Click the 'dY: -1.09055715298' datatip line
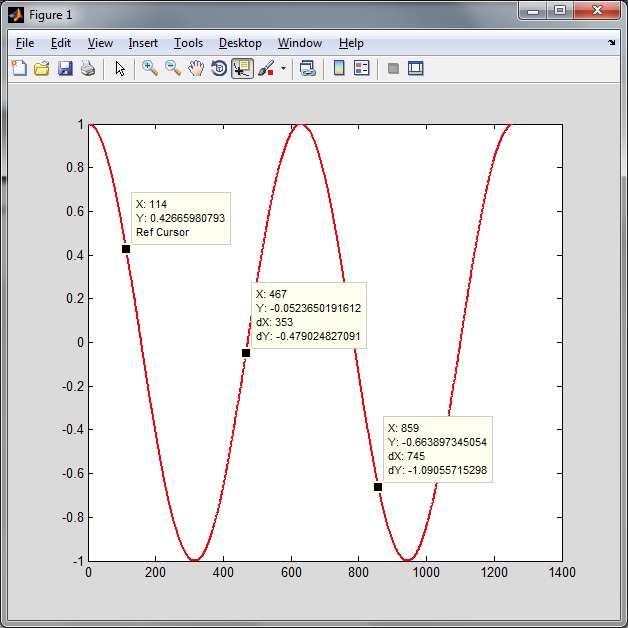The image size is (628, 628). (437, 470)
